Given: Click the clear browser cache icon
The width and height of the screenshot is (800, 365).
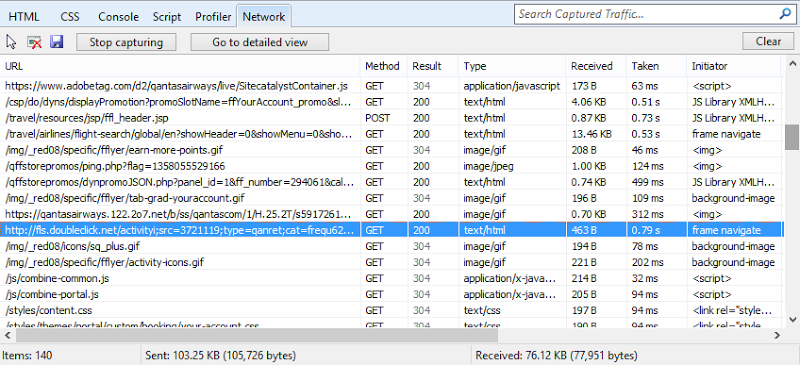Looking at the screenshot, I should (x=34, y=42).
